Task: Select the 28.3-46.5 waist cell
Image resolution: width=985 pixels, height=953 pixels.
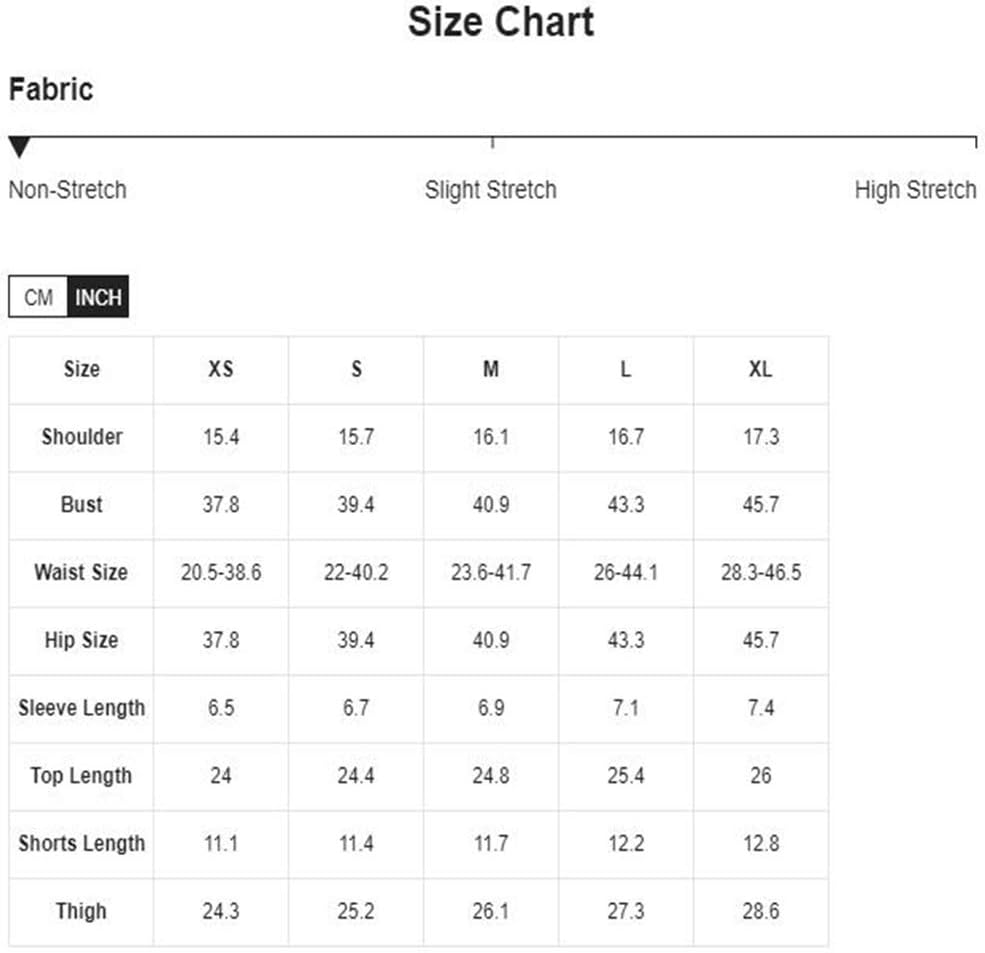Action: pos(761,572)
